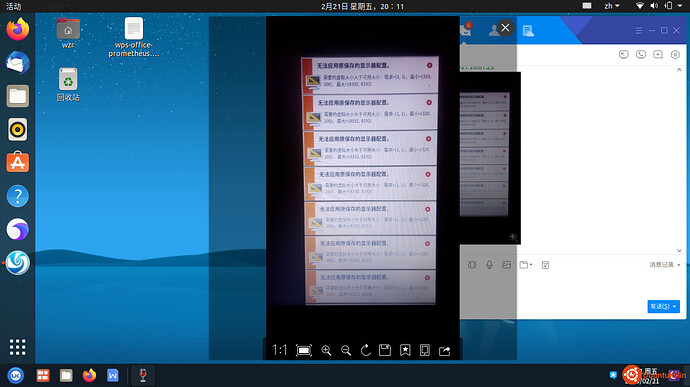Viewport: 690px width, 387px height.
Task: Open the system volume indicator
Action: pyautogui.click(x=654, y=6)
